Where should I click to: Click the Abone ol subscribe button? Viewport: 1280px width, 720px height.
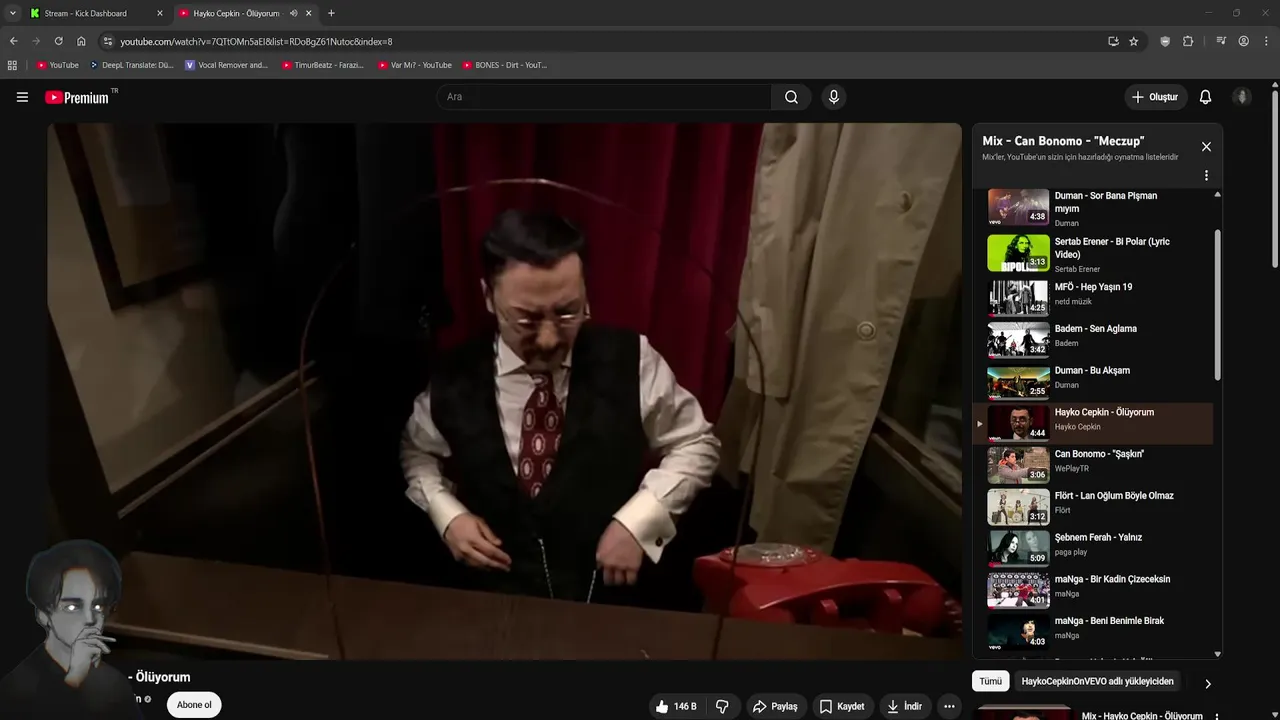tap(194, 705)
